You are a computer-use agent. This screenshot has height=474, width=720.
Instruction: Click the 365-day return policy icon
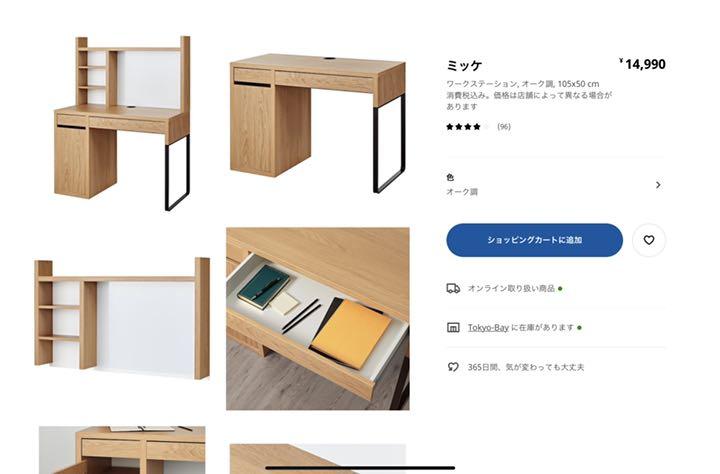tap(453, 367)
